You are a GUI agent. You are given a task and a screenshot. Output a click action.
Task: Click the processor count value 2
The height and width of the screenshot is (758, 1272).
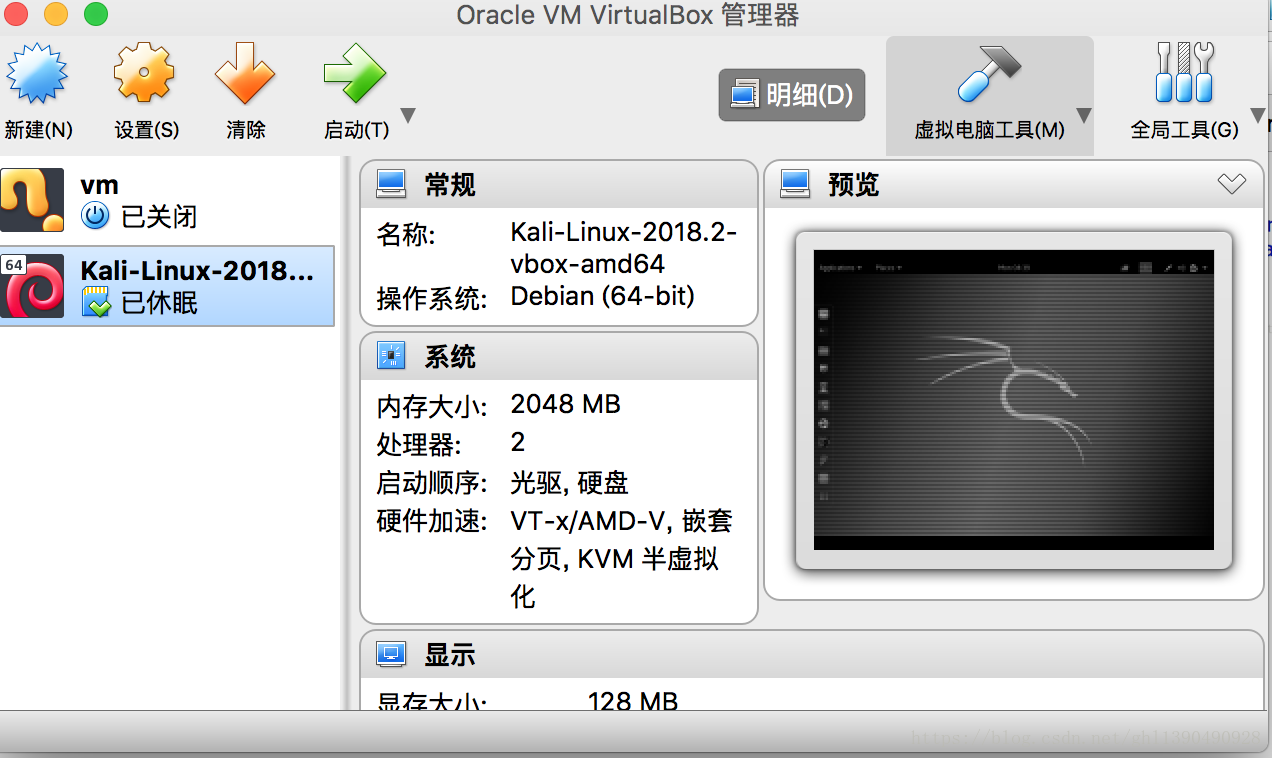point(517,442)
